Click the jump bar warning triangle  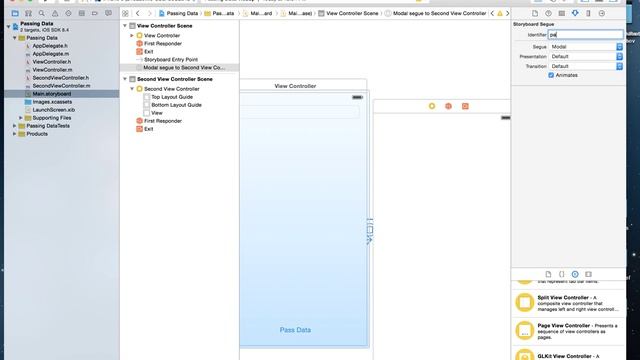click(500, 13)
